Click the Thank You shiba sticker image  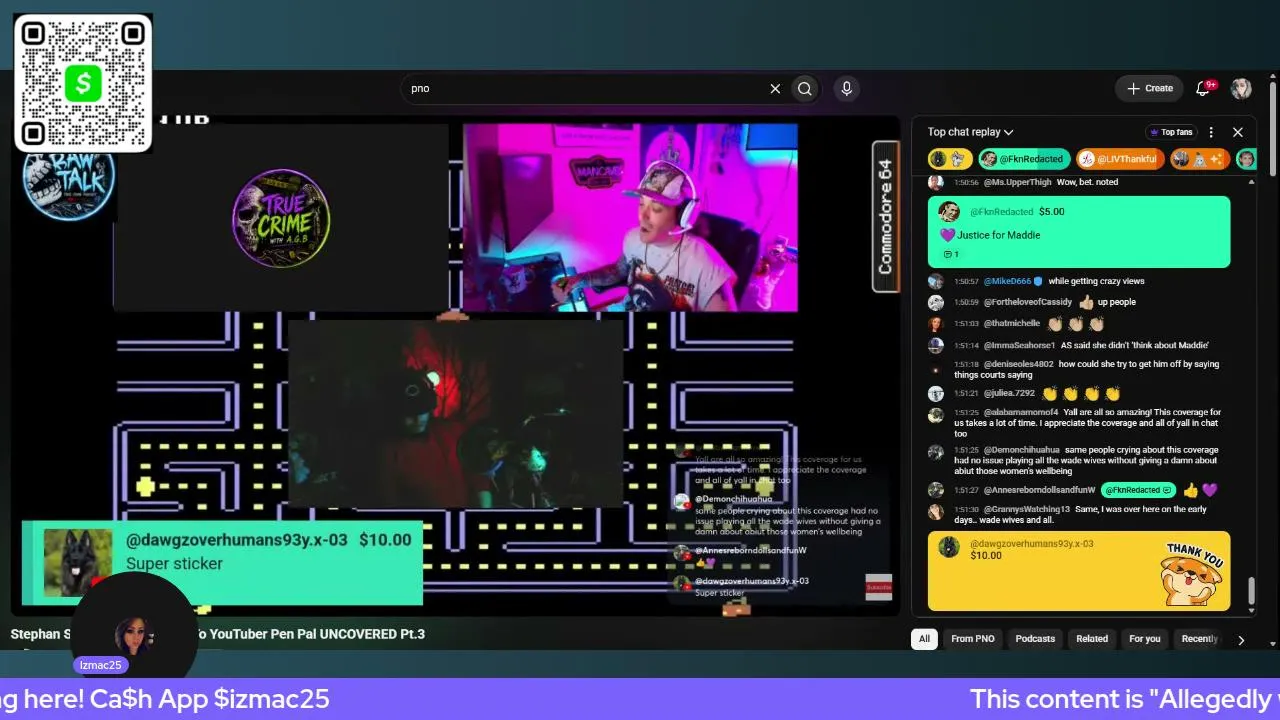1191,573
